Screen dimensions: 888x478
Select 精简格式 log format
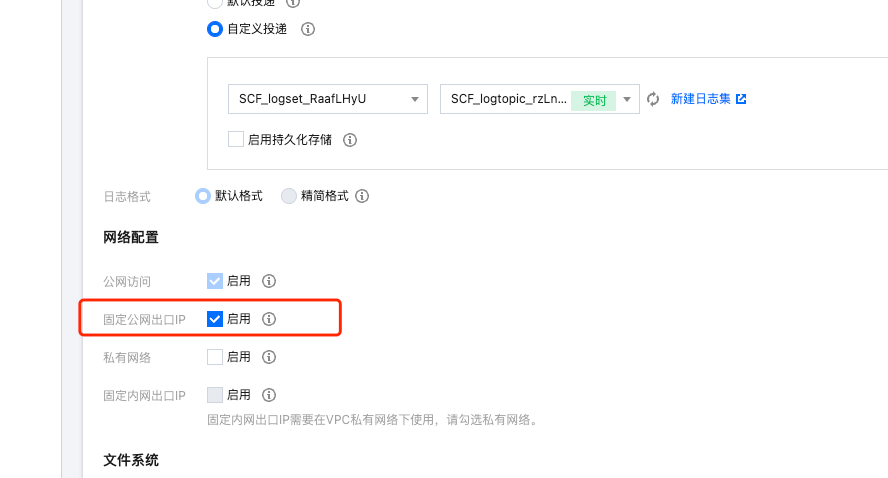click(289, 196)
